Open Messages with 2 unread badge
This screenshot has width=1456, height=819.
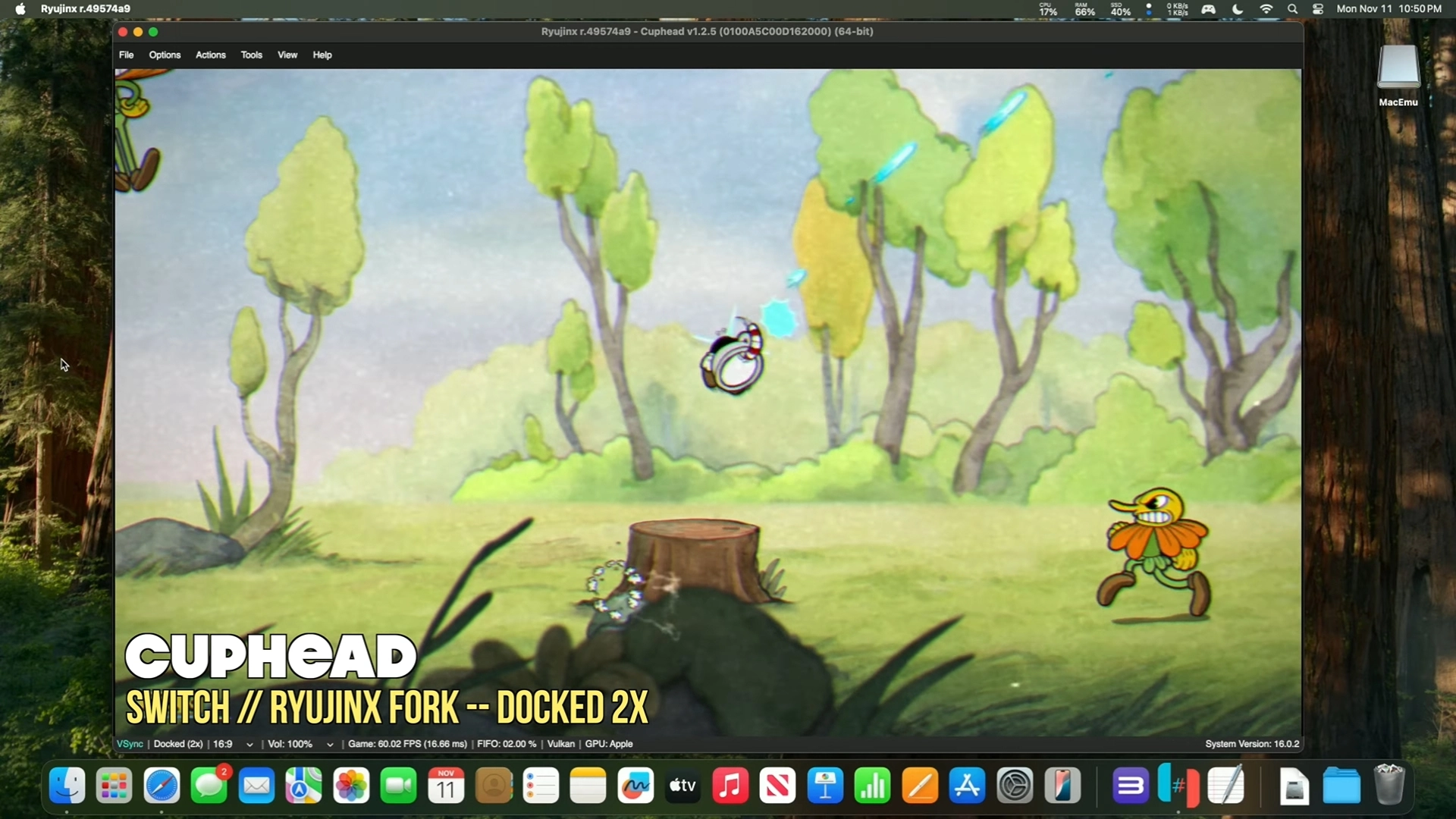209,786
